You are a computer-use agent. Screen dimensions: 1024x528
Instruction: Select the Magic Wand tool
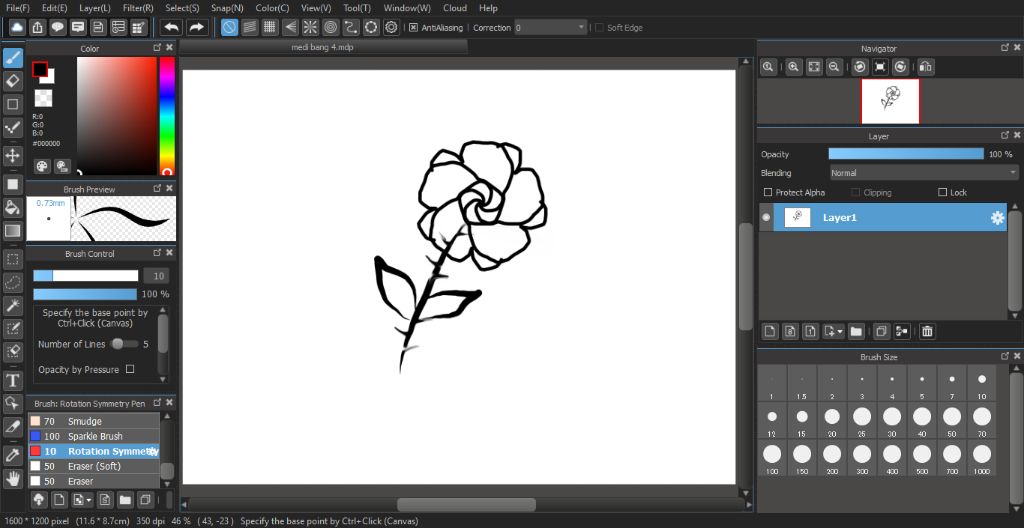point(12,305)
